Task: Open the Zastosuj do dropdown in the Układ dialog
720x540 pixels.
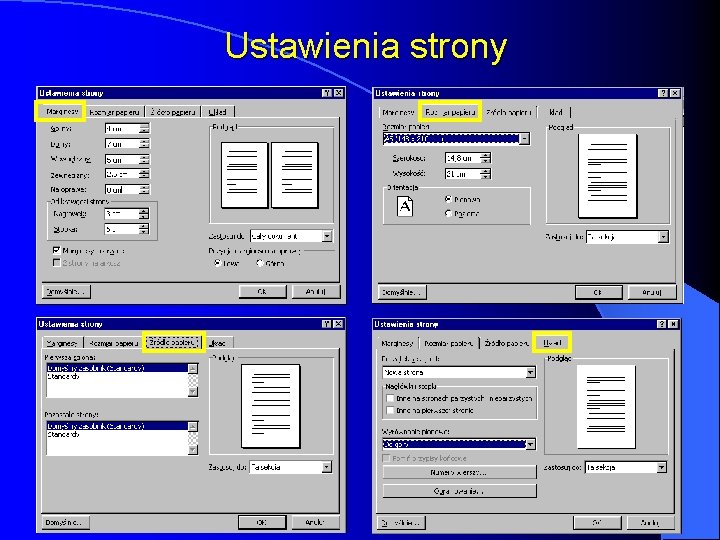Action: [x=661, y=467]
